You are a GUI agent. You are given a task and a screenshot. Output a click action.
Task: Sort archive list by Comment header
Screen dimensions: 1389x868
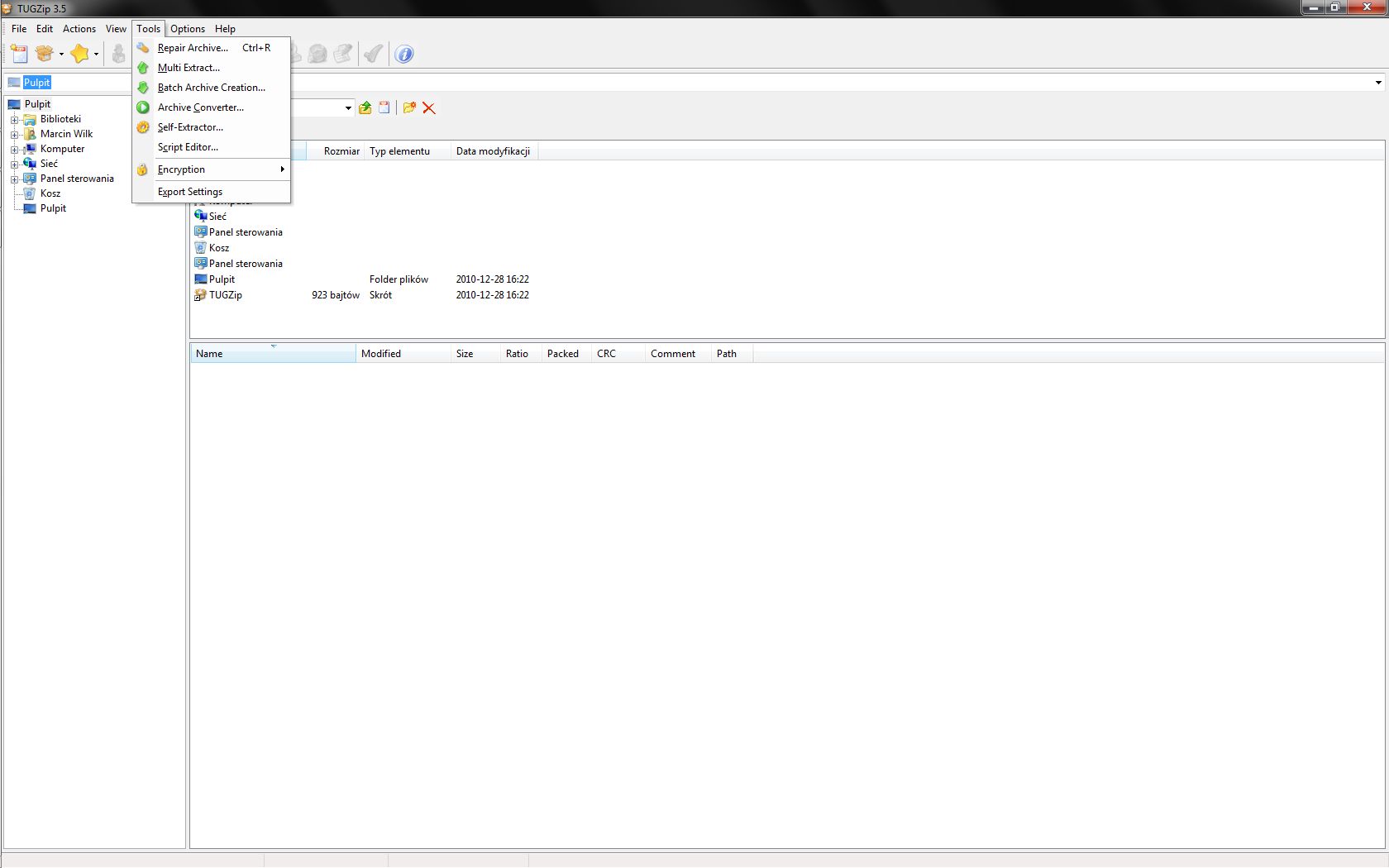point(678,353)
